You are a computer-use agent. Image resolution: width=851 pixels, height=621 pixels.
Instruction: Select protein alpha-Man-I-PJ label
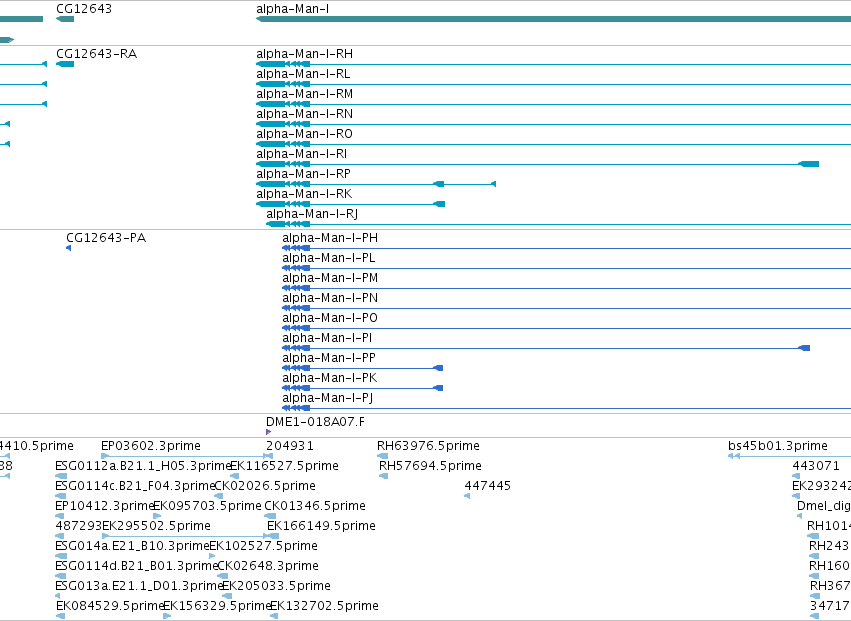coord(328,398)
